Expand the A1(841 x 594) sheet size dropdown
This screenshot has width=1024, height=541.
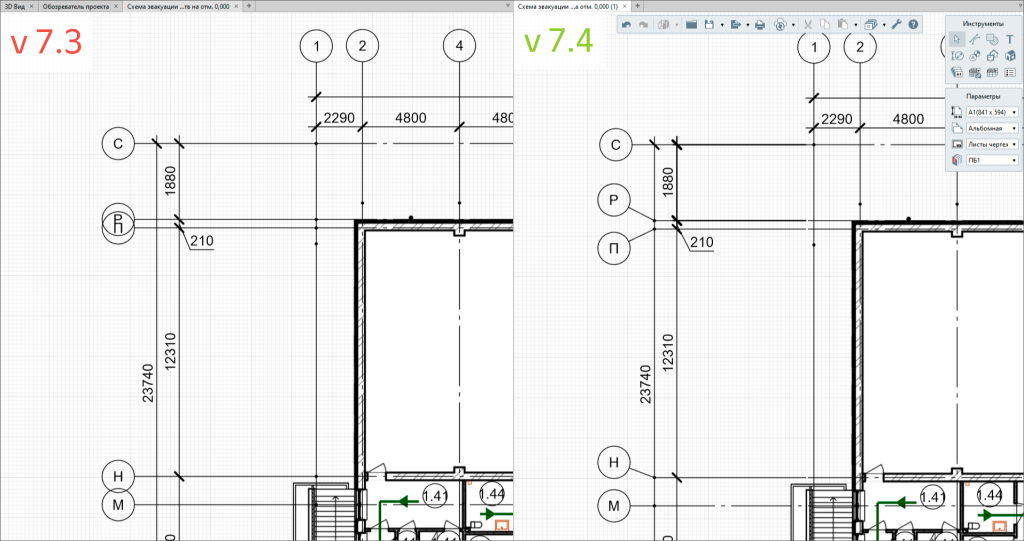coord(1014,113)
